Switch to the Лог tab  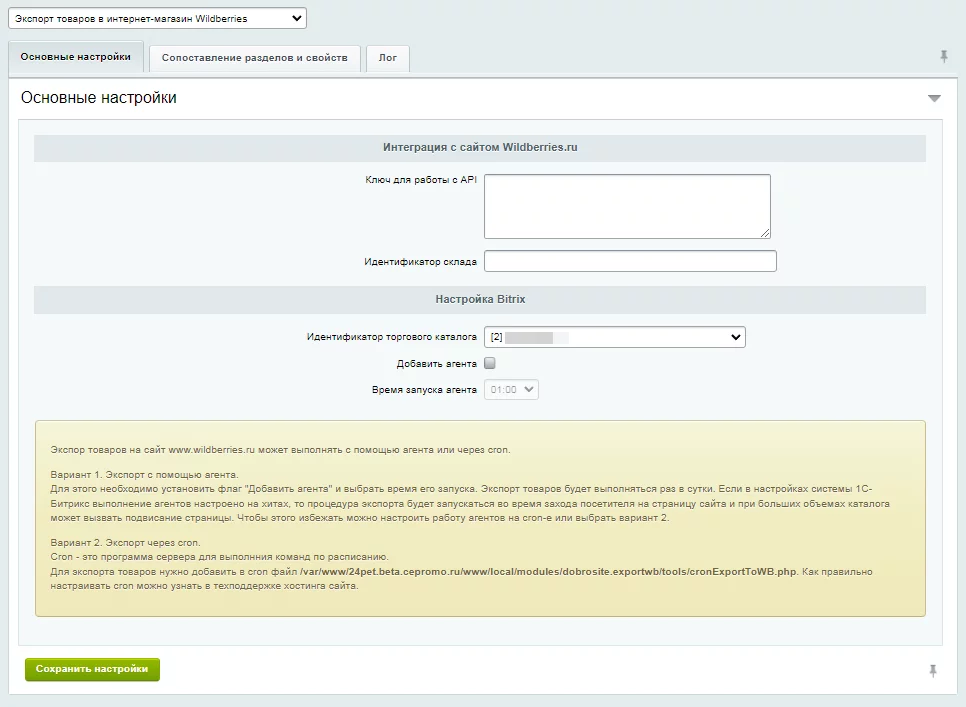click(387, 58)
